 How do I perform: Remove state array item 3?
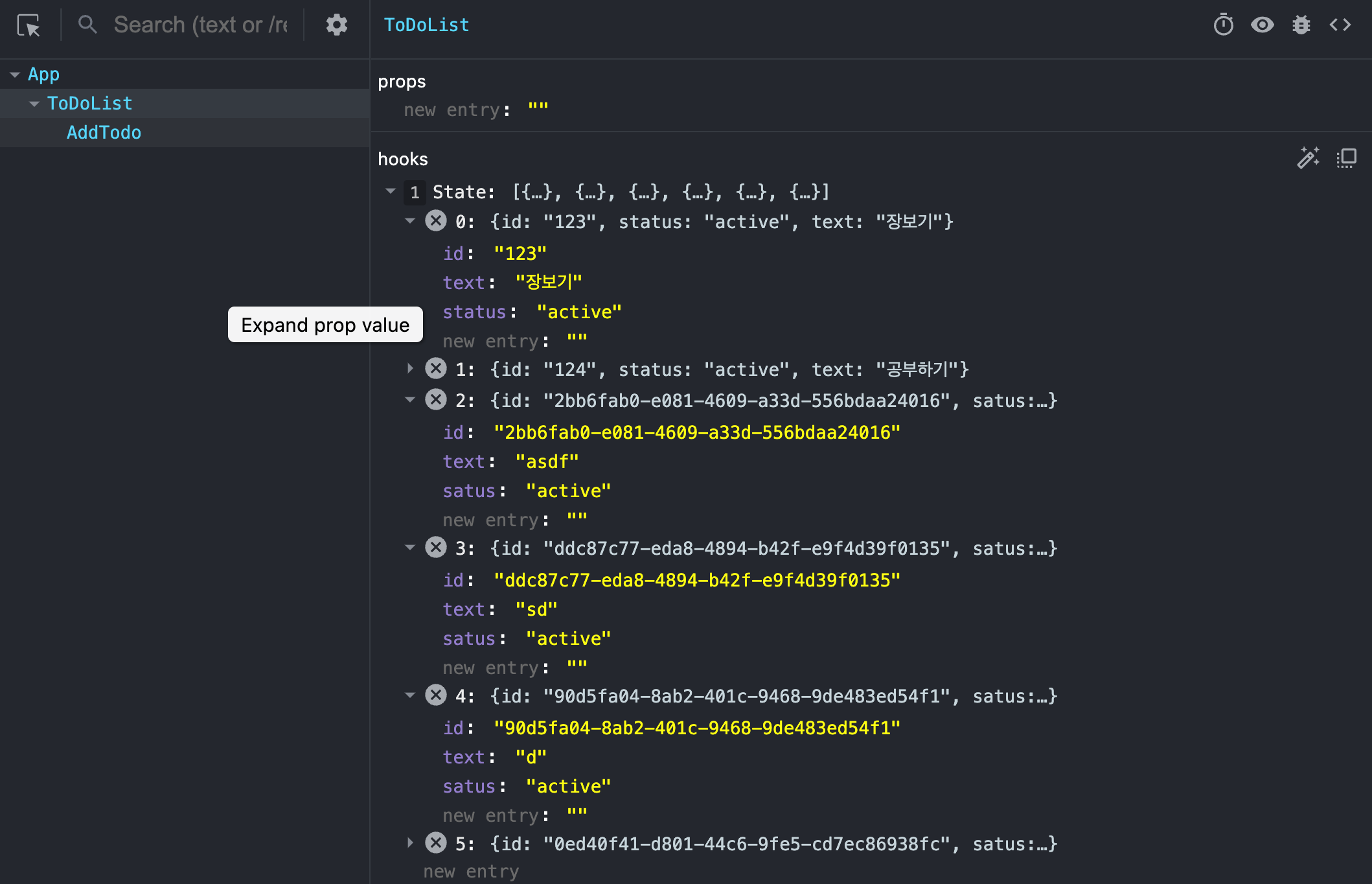436,548
